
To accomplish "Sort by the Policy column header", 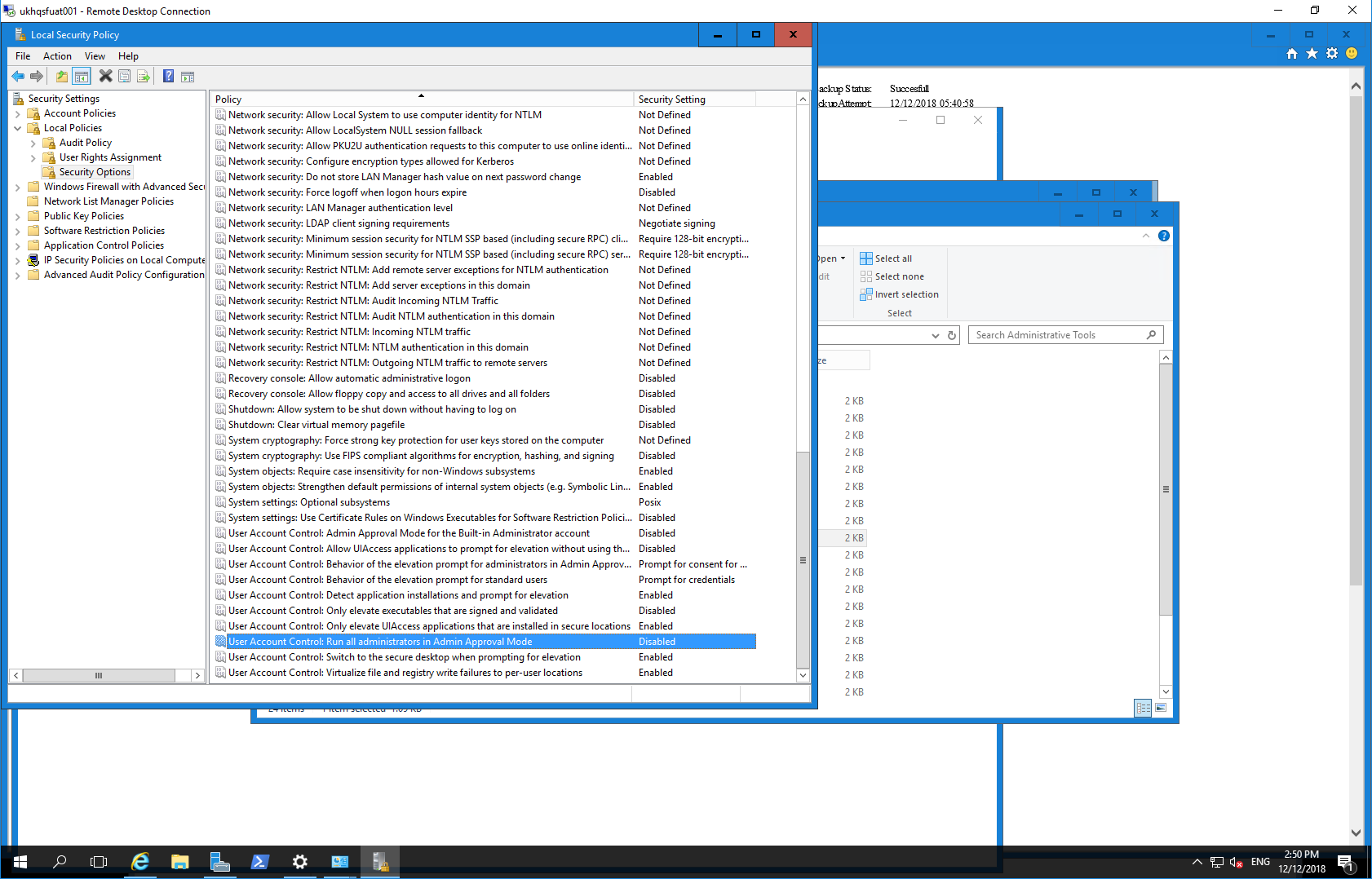I will (422, 99).
